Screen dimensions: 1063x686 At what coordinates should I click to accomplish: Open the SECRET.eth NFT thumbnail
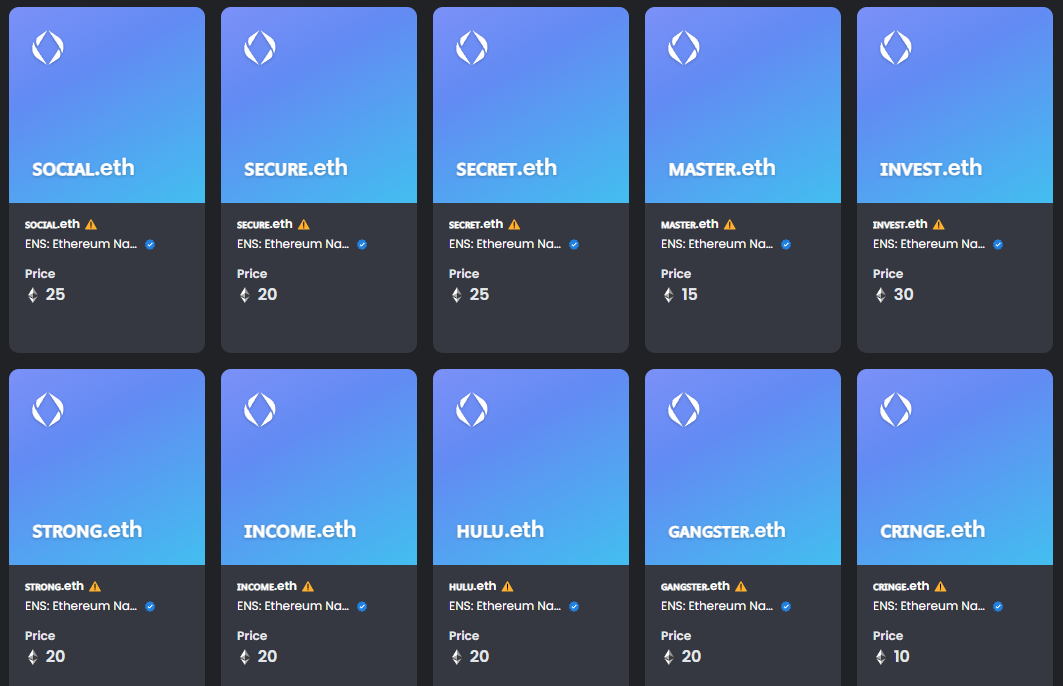coord(531,105)
